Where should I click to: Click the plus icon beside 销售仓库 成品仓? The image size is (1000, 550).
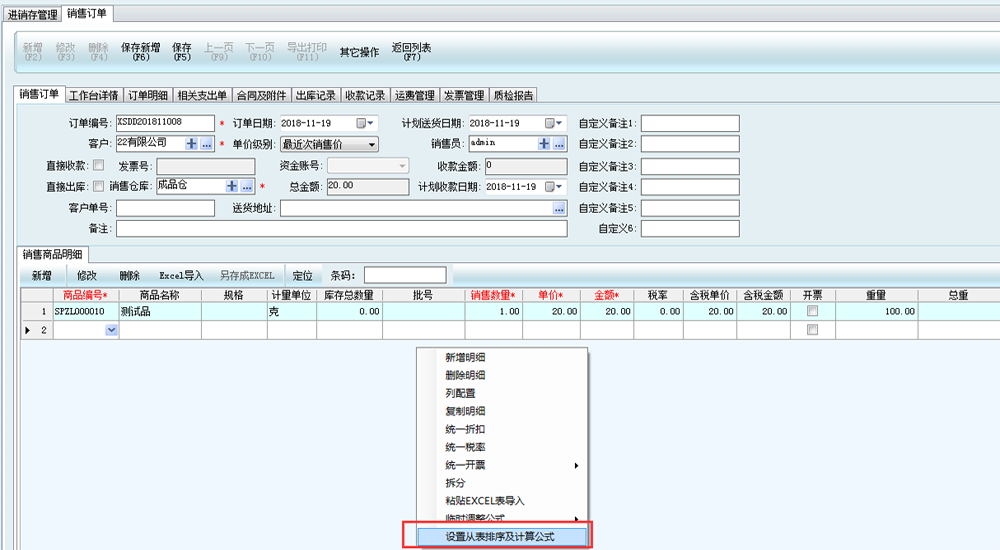232,186
